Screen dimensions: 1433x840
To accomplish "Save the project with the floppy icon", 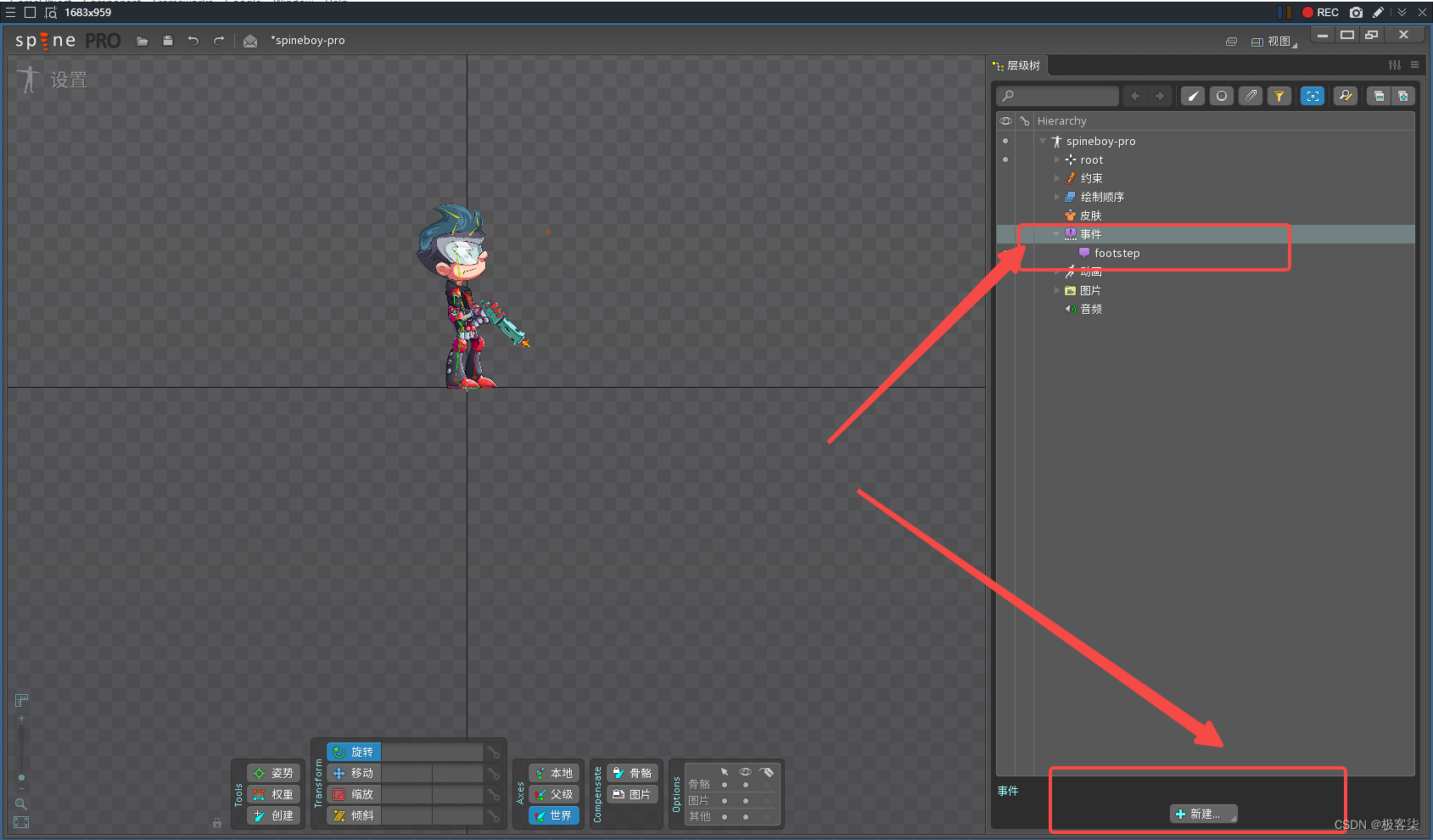I will [x=168, y=41].
